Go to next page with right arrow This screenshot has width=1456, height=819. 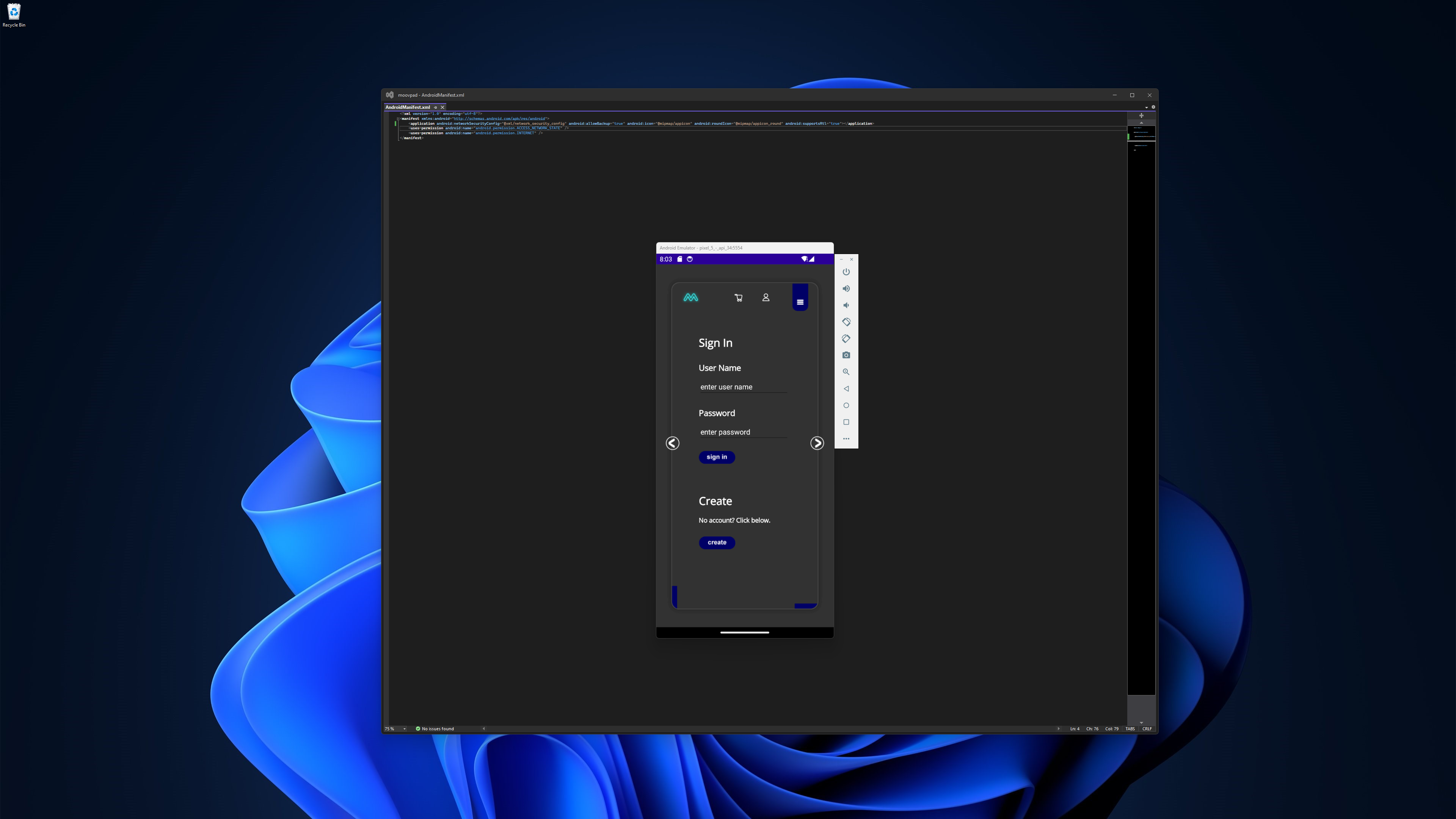tap(817, 443)
